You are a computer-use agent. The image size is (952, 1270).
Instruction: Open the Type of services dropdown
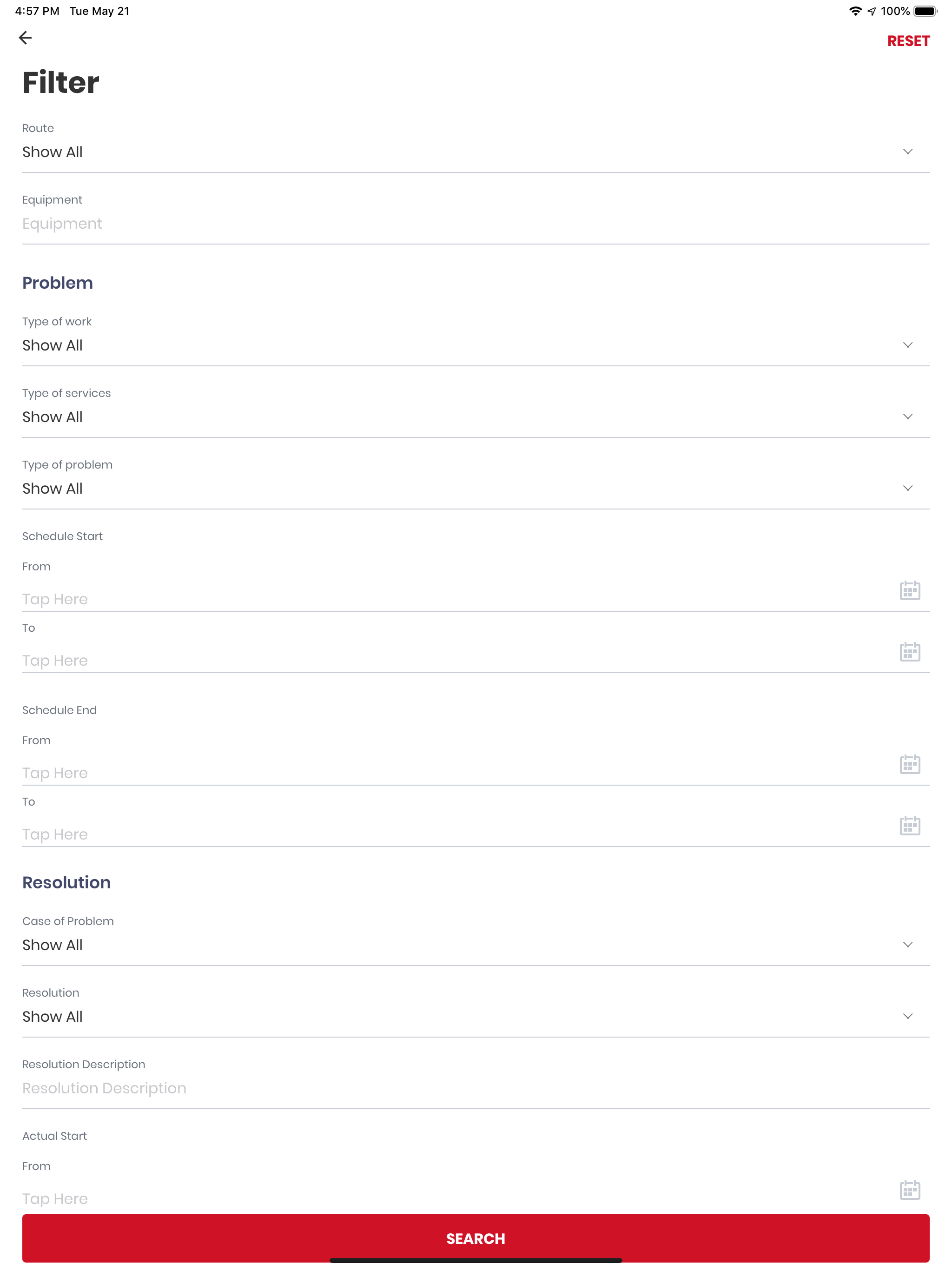pyautogui.click(x=476, y=417)
